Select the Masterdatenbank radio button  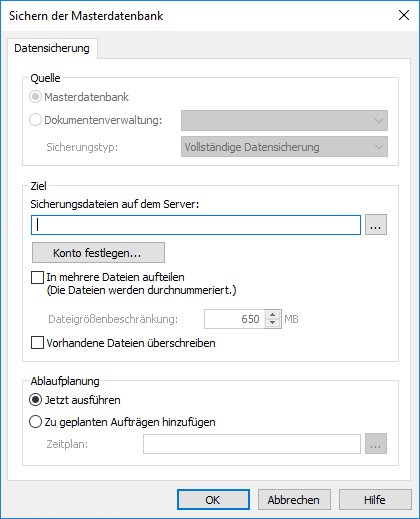(35, 97)
